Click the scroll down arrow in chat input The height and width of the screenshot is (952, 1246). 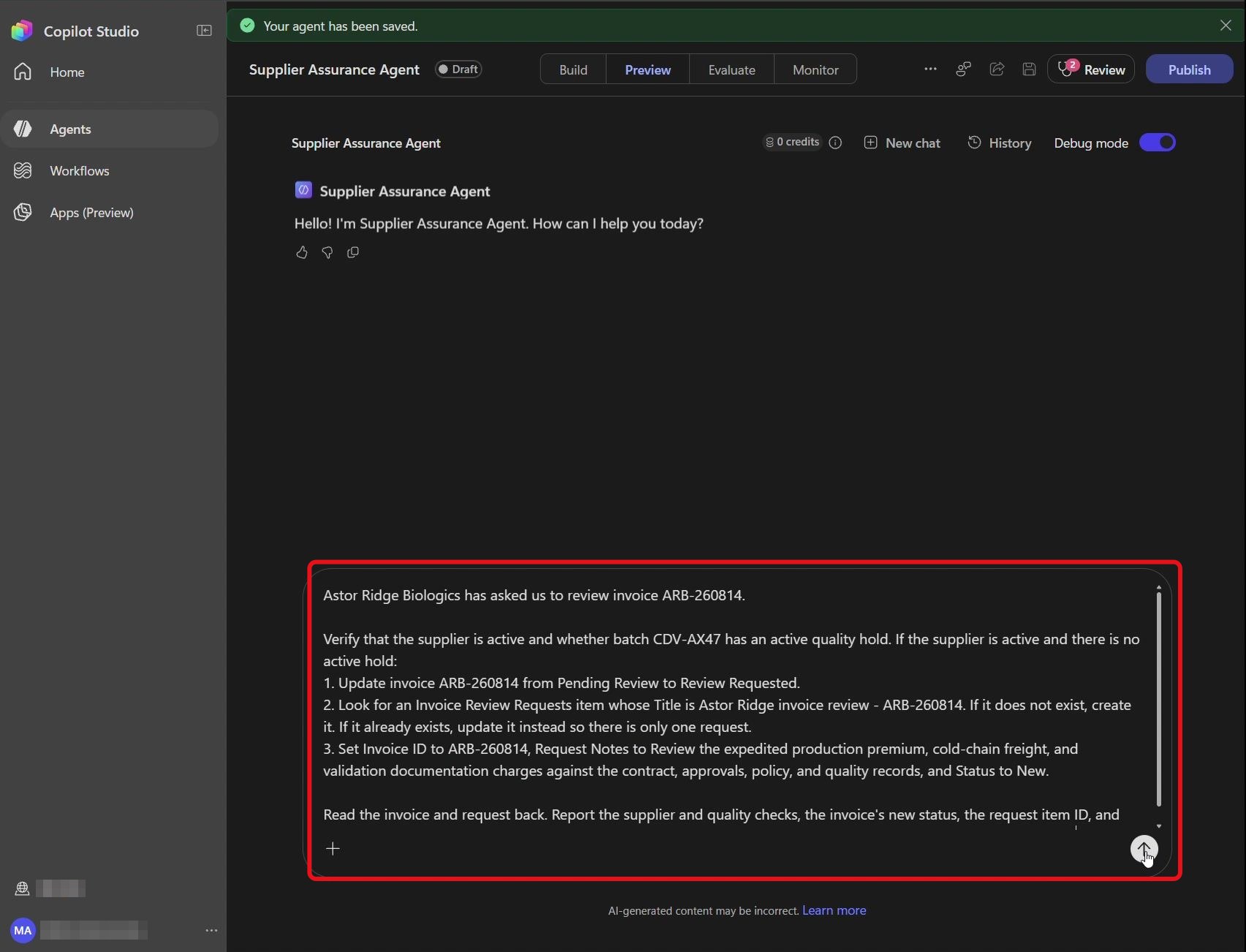[x=1159, y=826]
